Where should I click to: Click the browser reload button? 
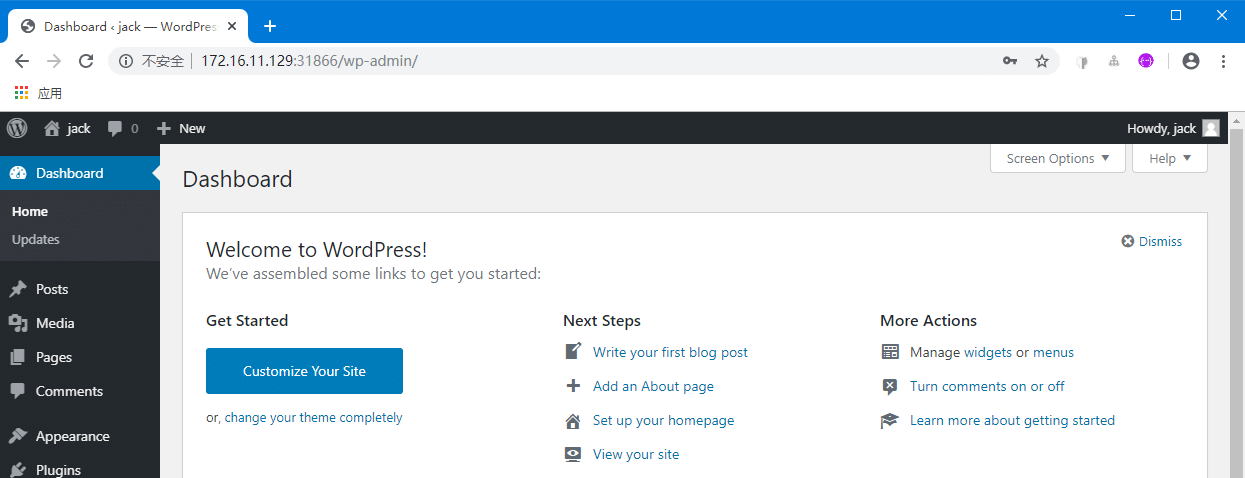coord(86,61)
